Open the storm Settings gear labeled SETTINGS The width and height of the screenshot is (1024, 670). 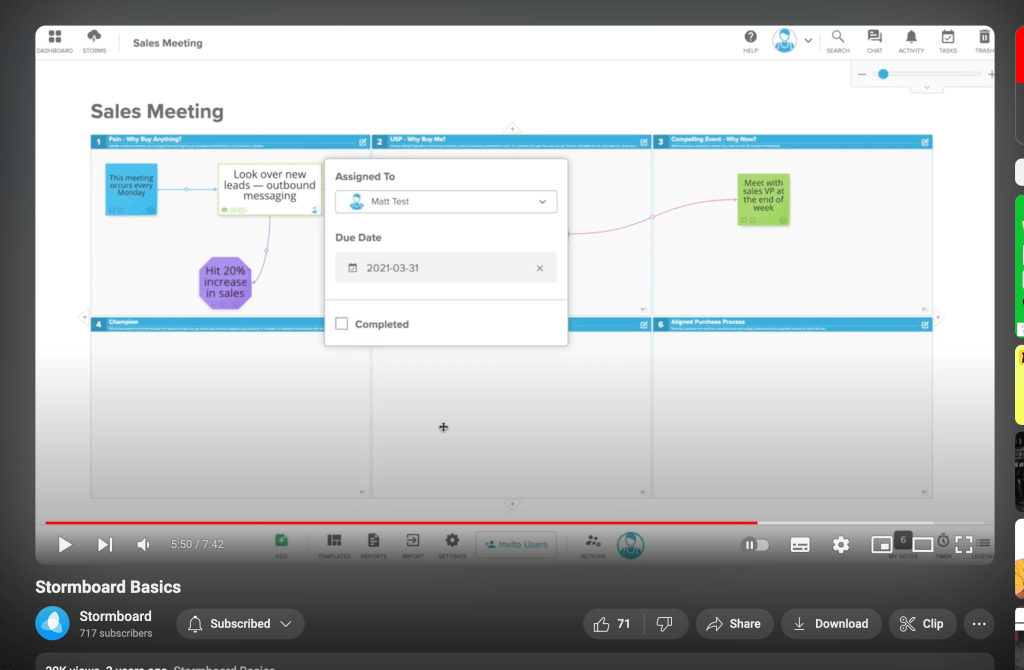click(452, 545)
